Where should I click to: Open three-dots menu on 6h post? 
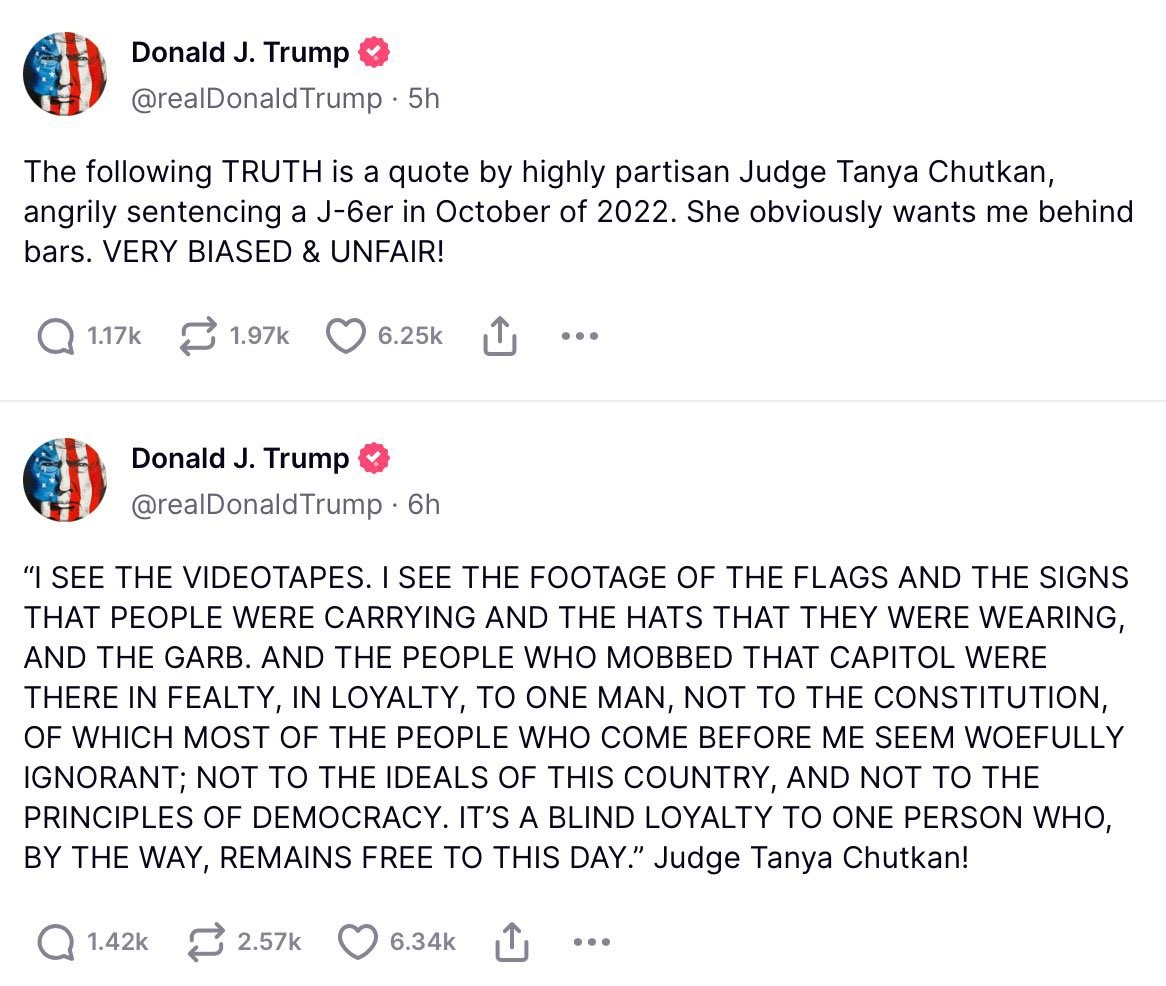coord(592,942)
